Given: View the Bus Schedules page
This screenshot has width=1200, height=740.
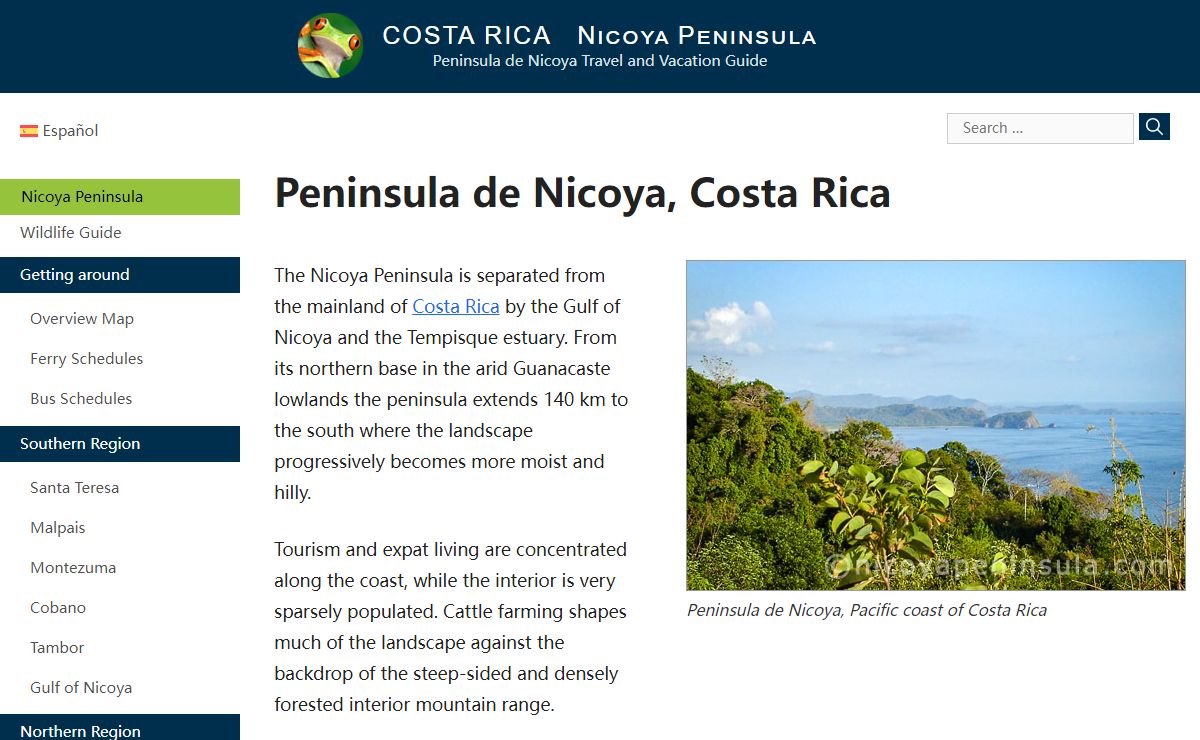Looking at the screenshot, I should (x=81, y=399).
